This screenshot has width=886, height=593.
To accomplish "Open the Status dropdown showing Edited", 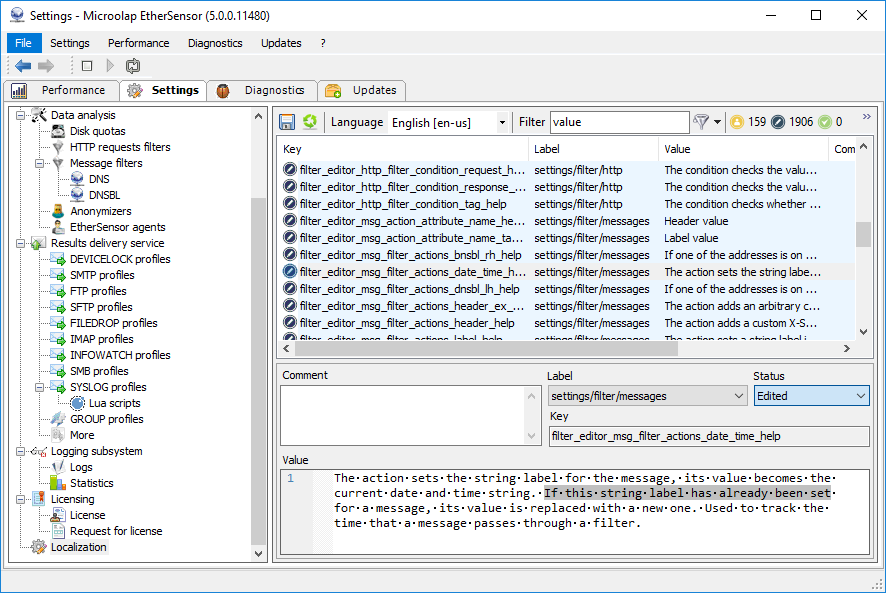I will (x=811, y=396).
